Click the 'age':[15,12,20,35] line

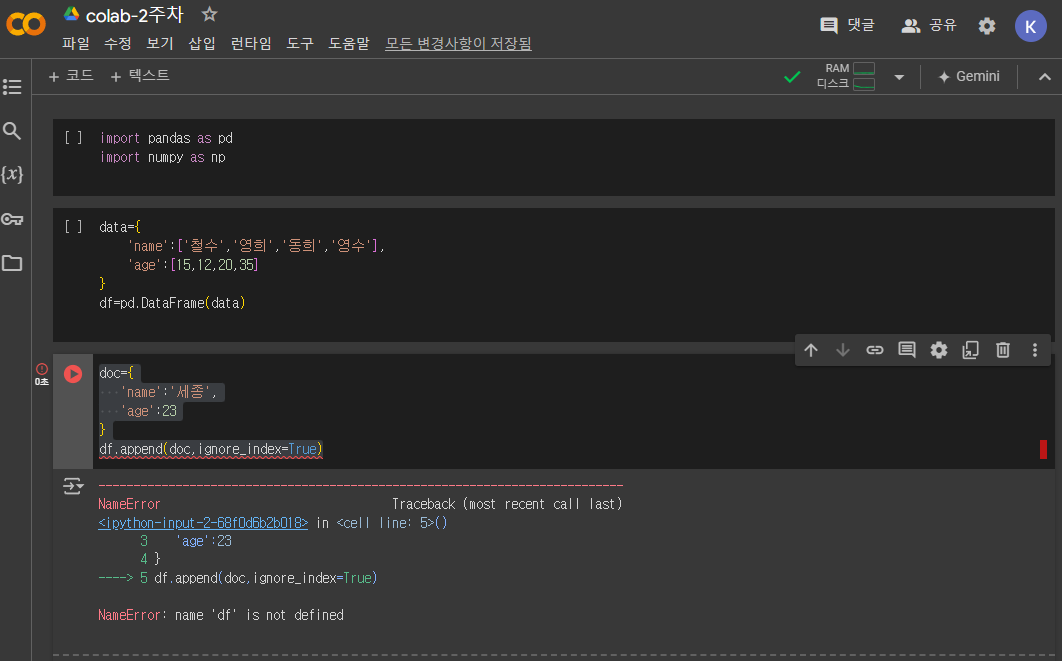tap(193, 265)
